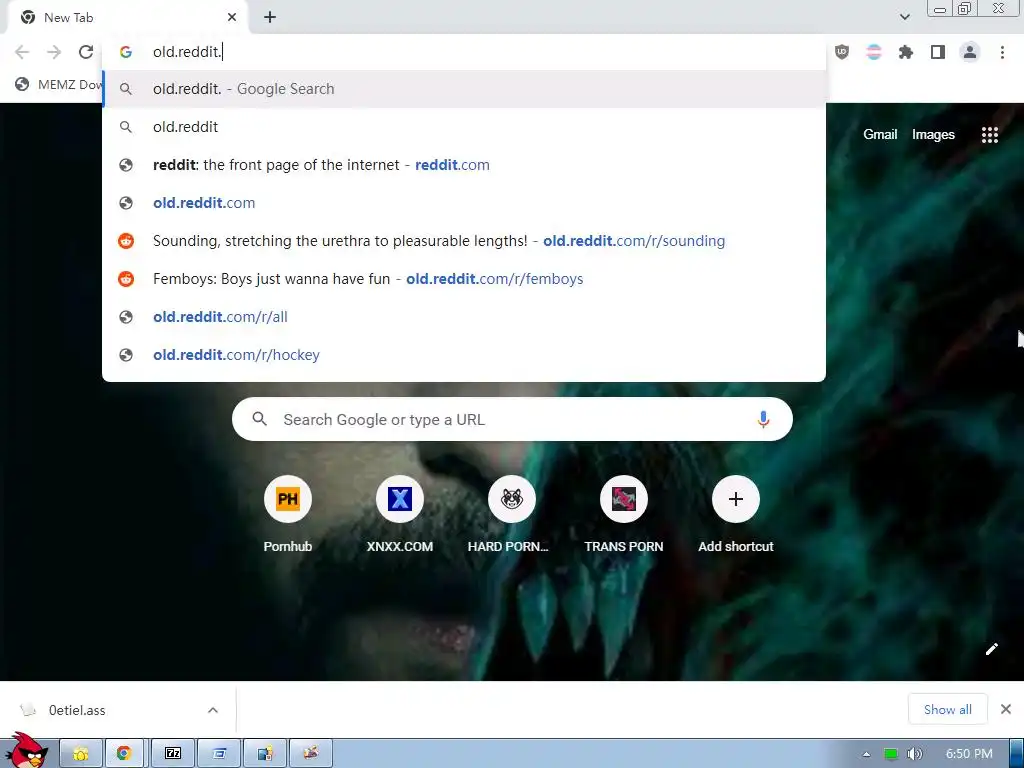Image resolution: width=1024 pixels, height=768 pixels.
Task: Open the Angry Birds start button
Action: (x=27, y=751)
